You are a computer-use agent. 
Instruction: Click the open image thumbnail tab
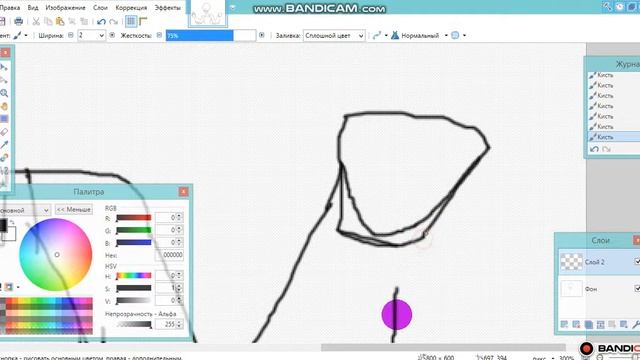point(207,13)
